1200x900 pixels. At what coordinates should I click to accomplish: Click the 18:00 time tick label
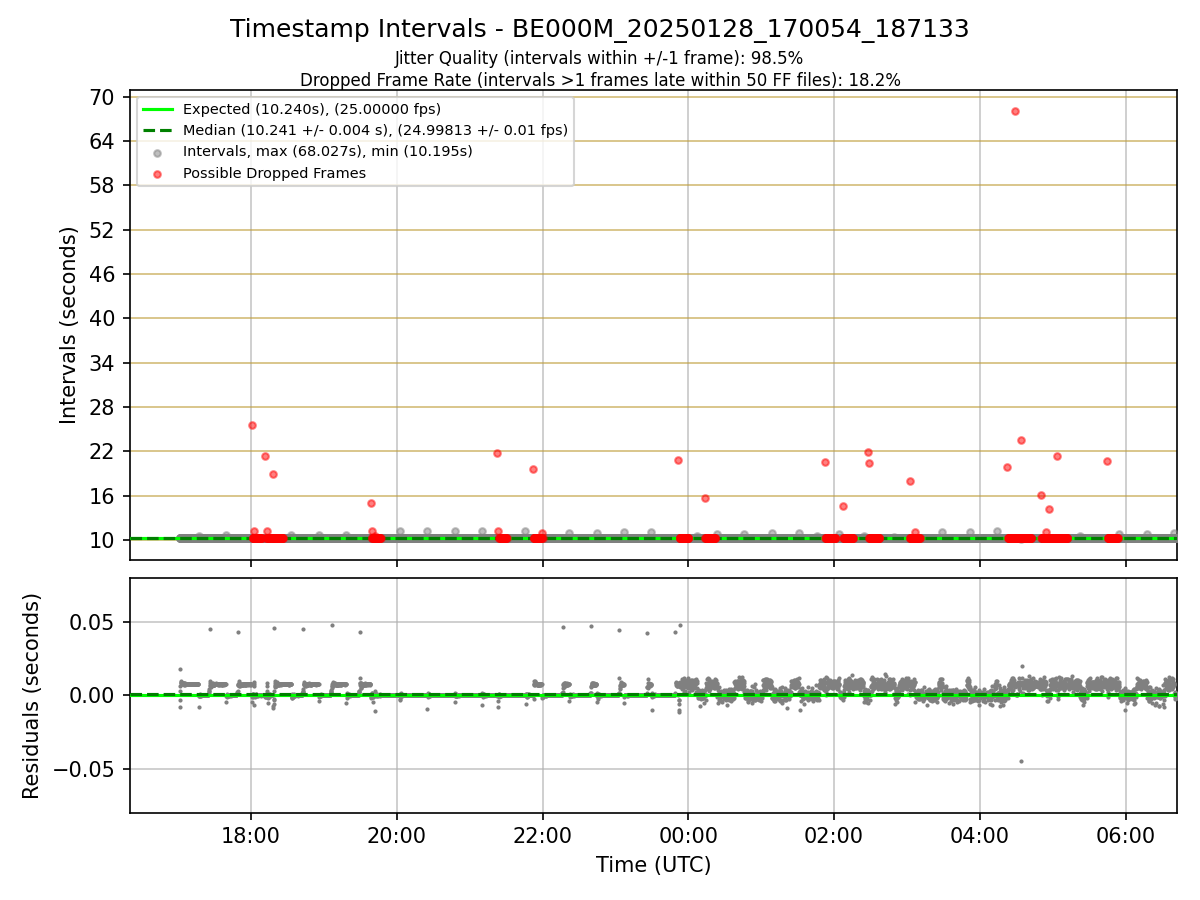[251, 836]
